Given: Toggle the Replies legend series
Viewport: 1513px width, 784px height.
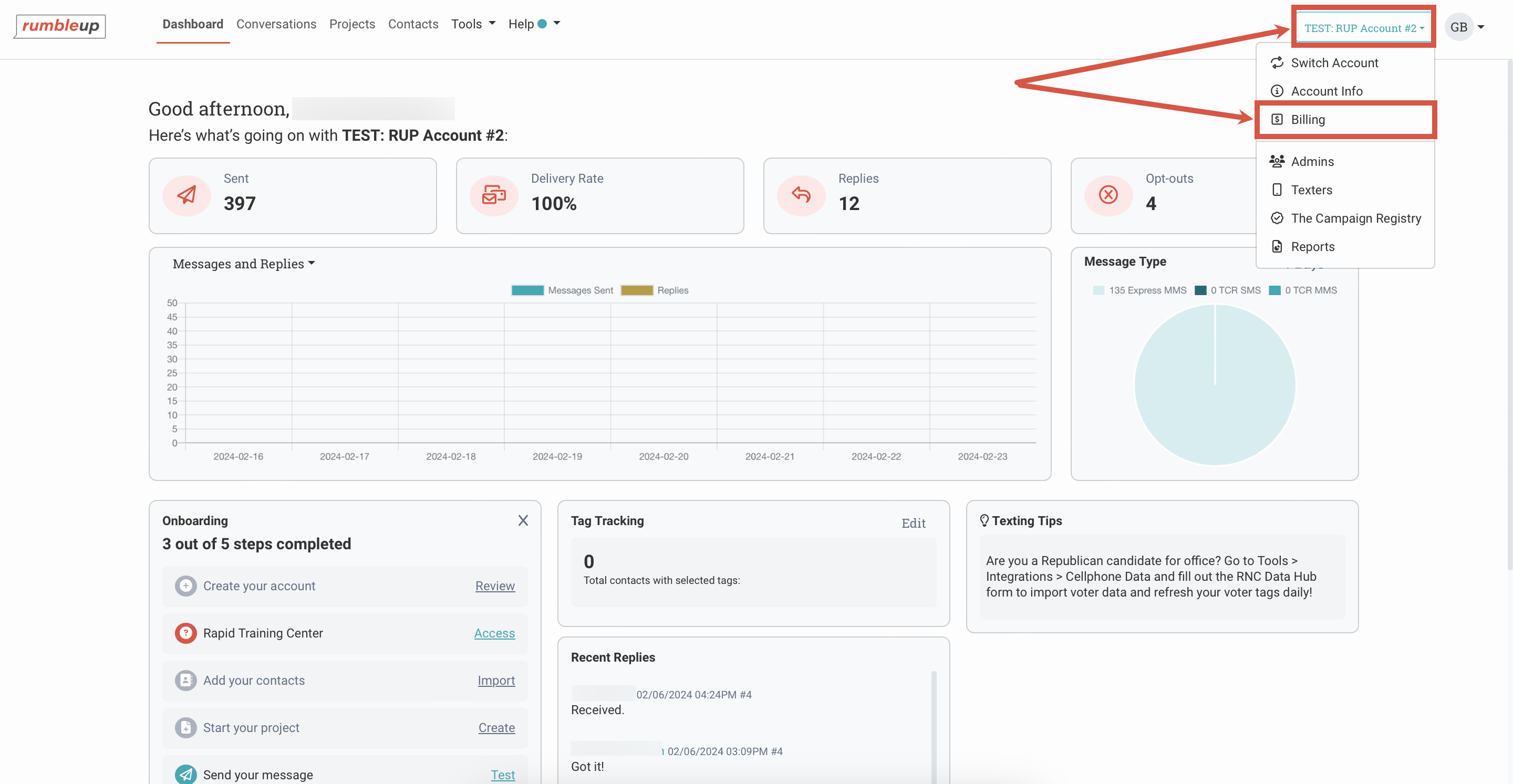Looking at the screenshot, I should (x=654, y=290).
